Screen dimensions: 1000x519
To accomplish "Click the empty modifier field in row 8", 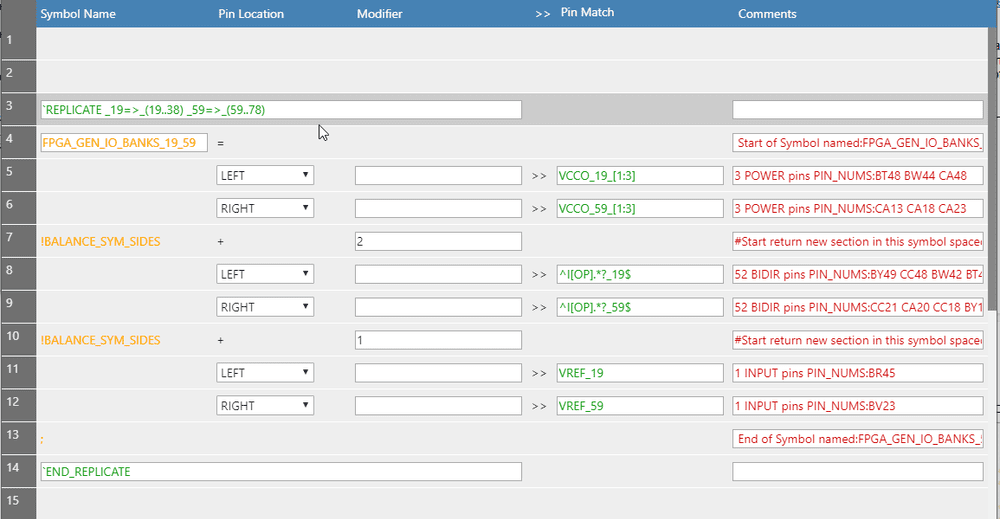I will pos(438,274).
